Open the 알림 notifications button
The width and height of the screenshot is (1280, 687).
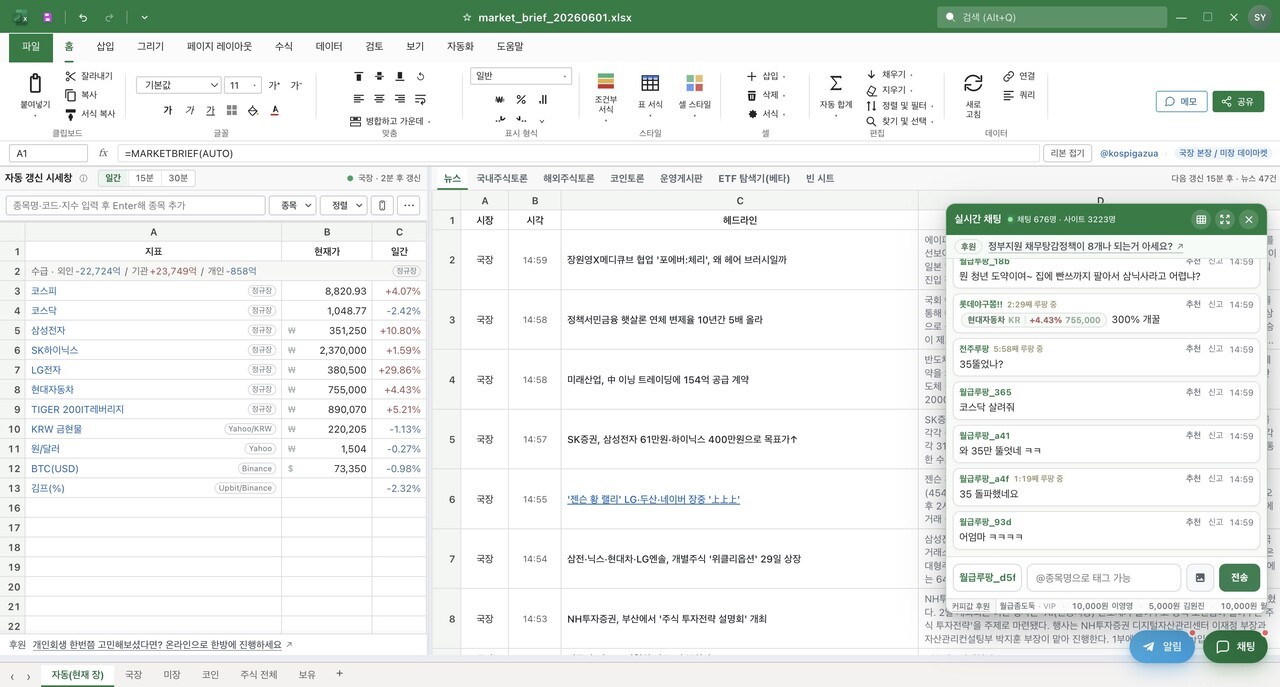[x=1162, y=646]
